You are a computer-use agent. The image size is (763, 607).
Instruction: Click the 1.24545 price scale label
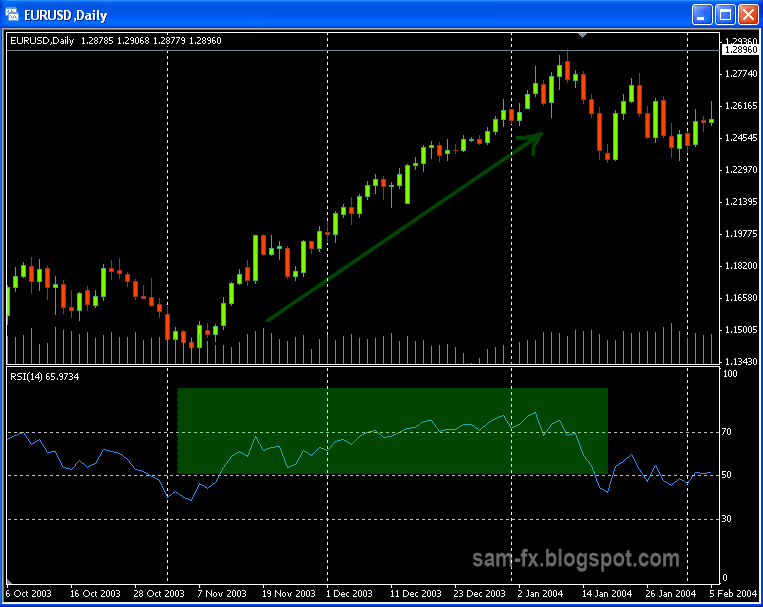tap(741, 138)
